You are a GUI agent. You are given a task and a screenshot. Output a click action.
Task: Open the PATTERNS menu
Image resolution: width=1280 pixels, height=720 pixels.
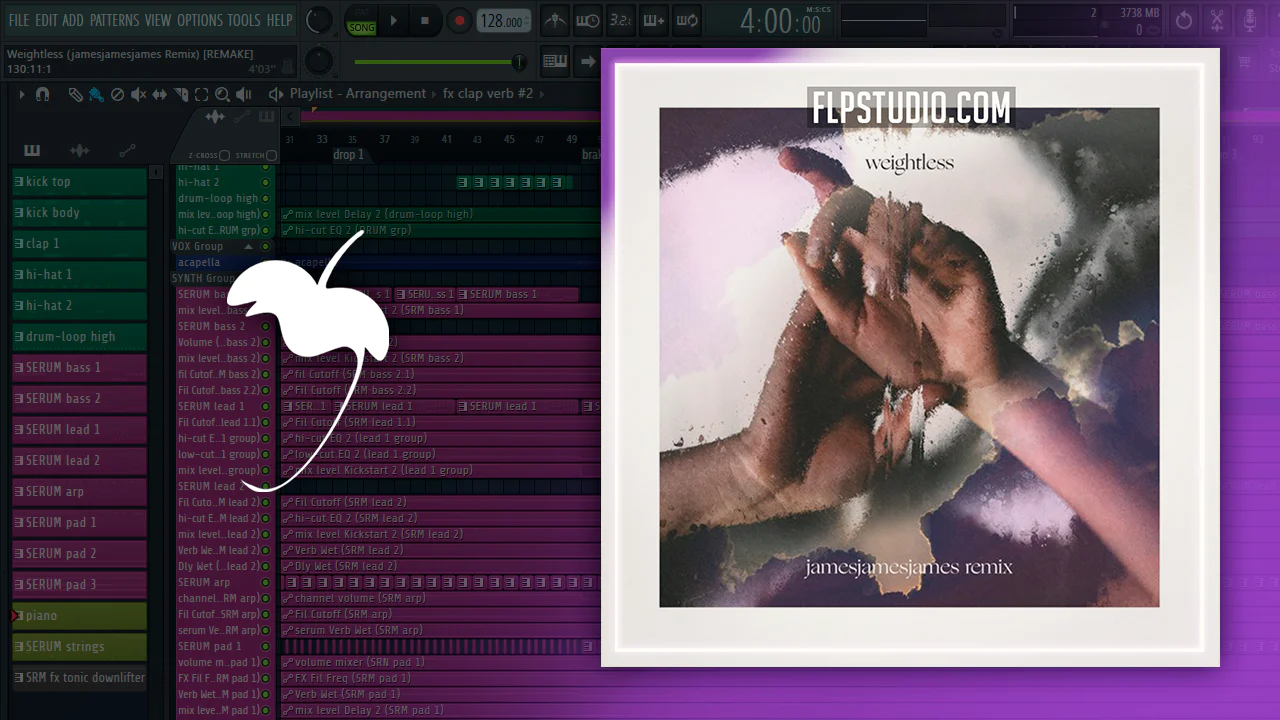(x=114, y=20)
